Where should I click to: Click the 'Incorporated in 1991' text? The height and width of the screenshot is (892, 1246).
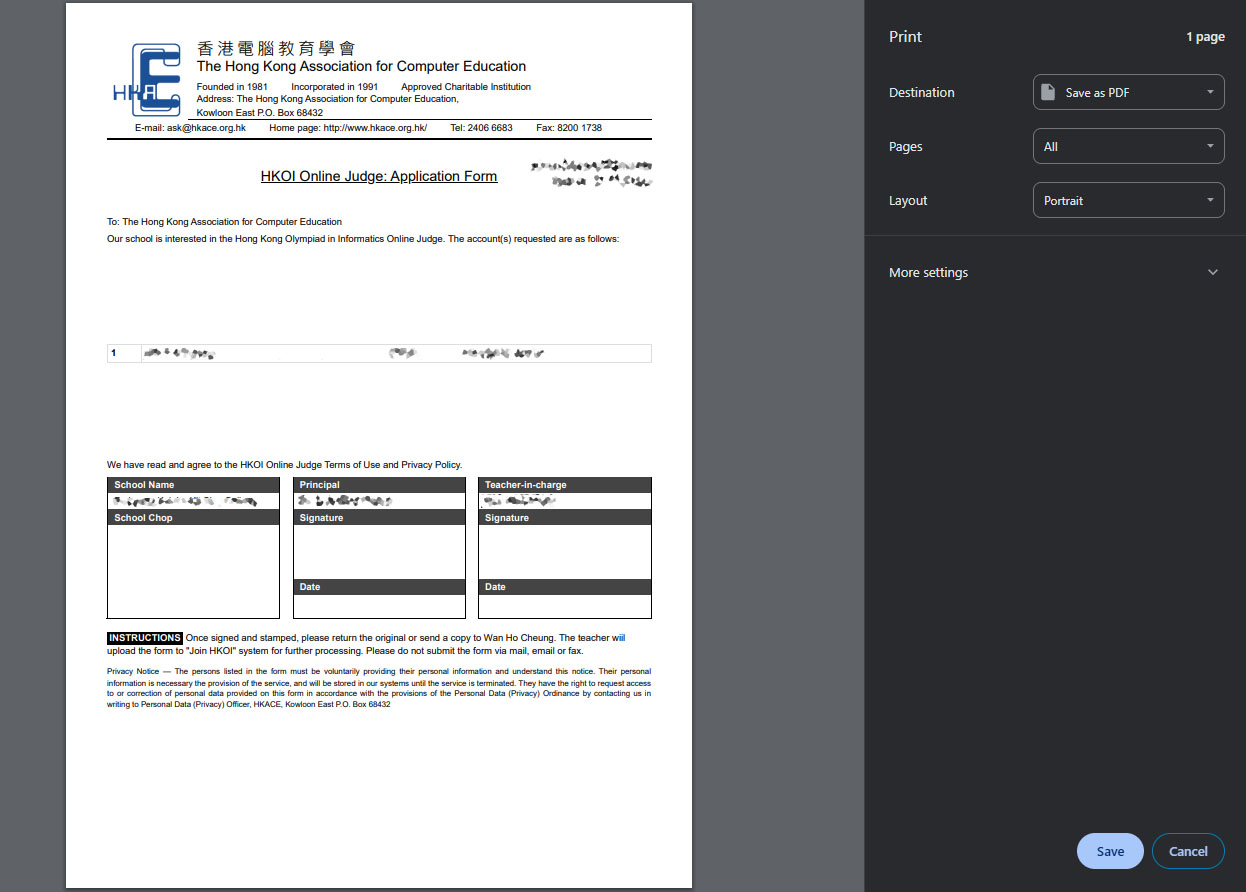(x=334, y=87)
